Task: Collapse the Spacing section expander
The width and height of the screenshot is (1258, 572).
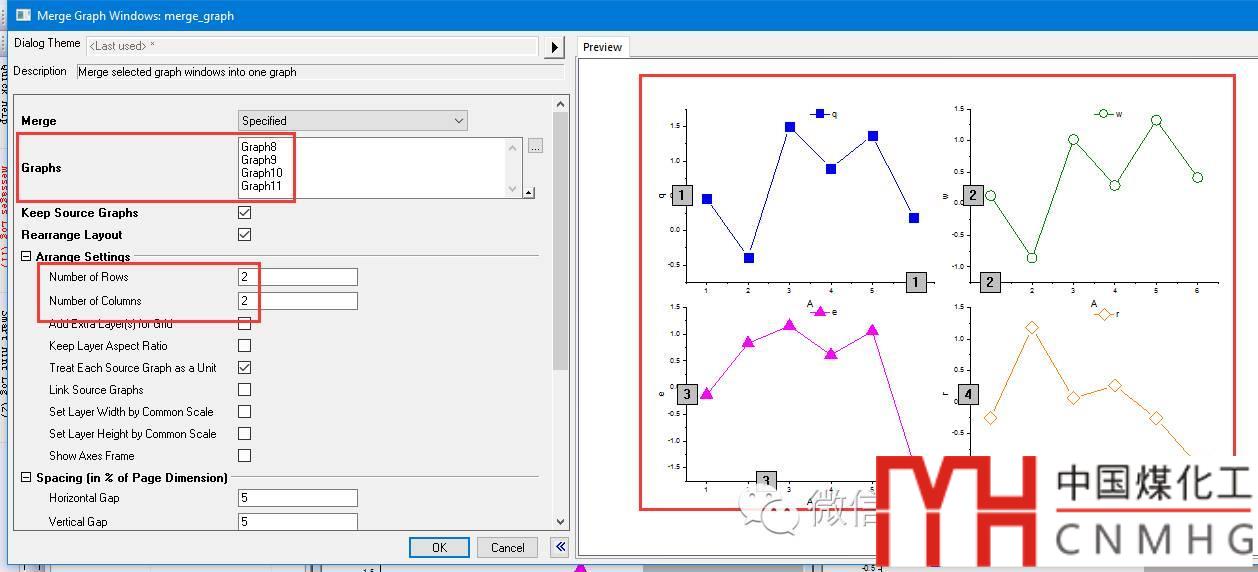Action: [x=26, y=478]
